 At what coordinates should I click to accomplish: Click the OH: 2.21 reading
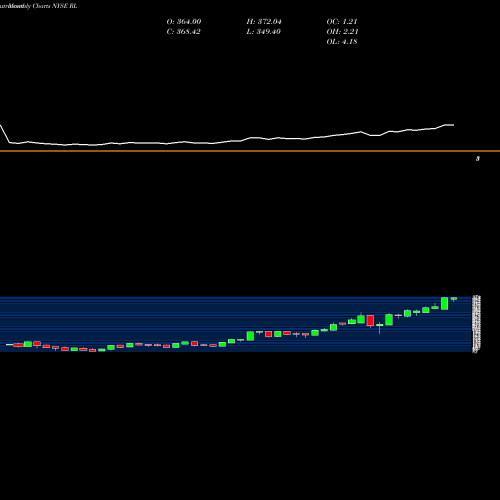coord(342,32)
